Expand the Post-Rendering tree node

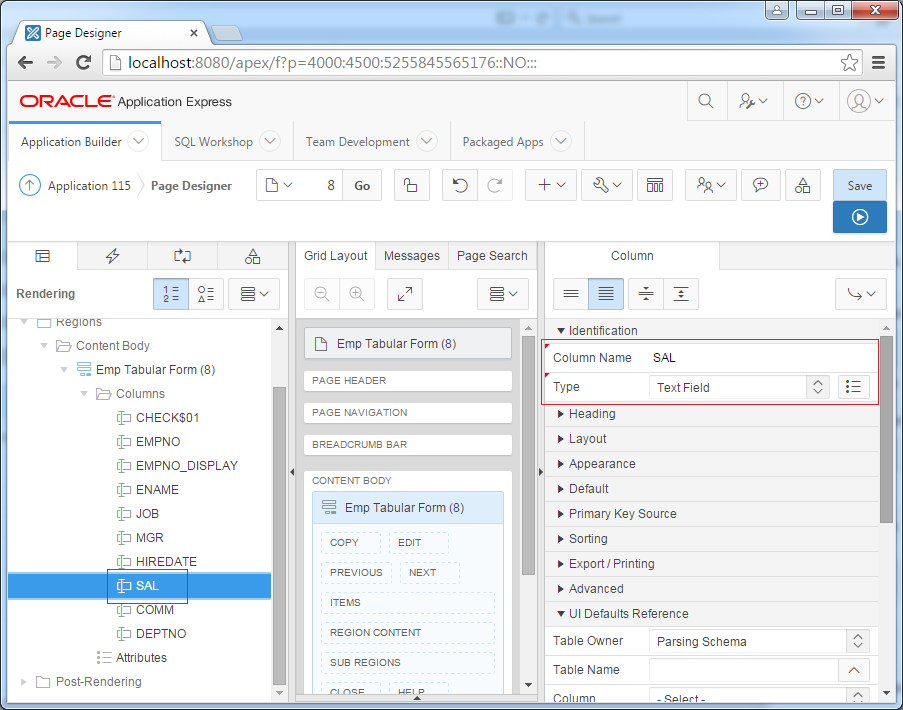pos(24,682)
